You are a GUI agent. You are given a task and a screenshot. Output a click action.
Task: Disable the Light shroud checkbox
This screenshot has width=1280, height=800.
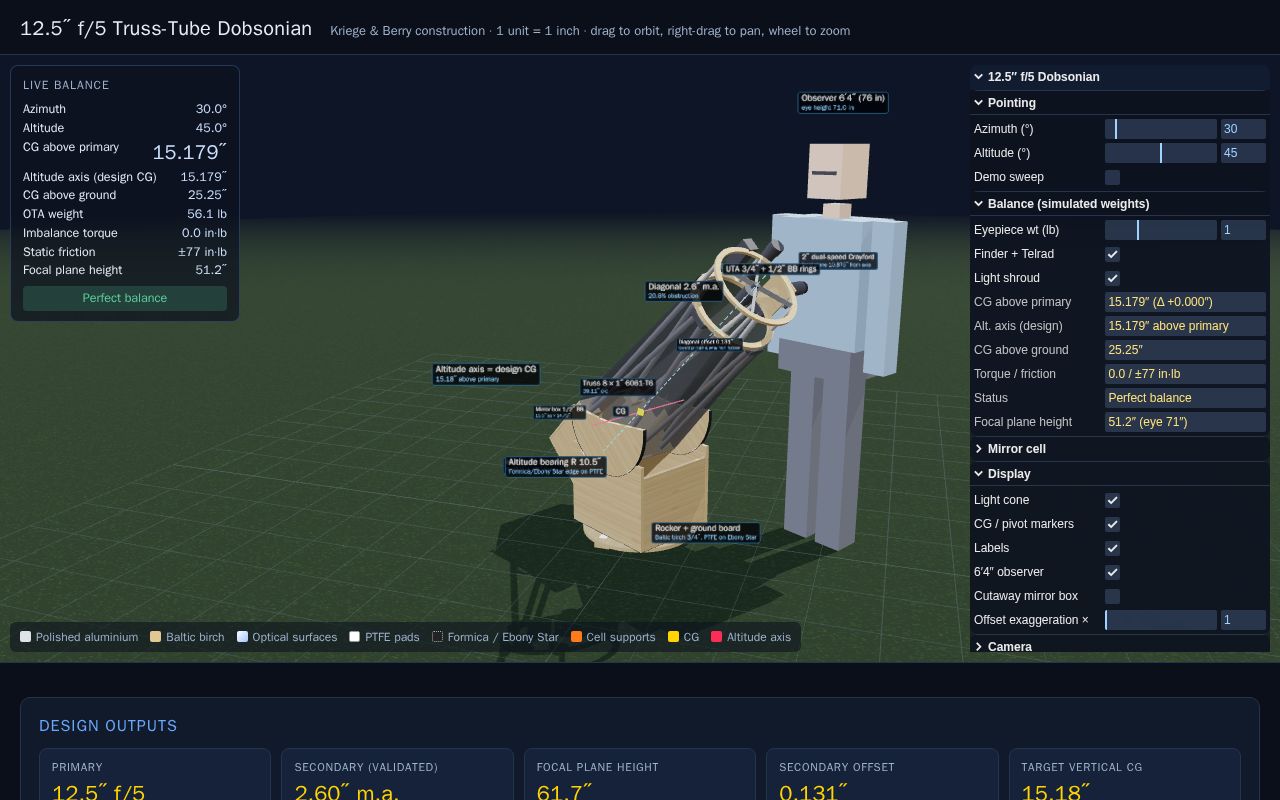1112,278
